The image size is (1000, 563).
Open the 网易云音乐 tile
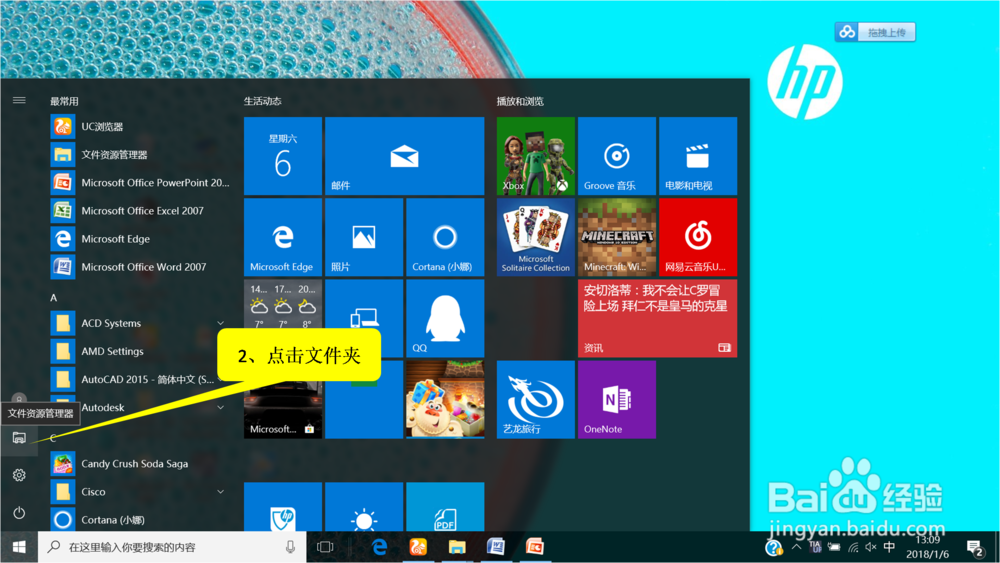coord(698,237)
